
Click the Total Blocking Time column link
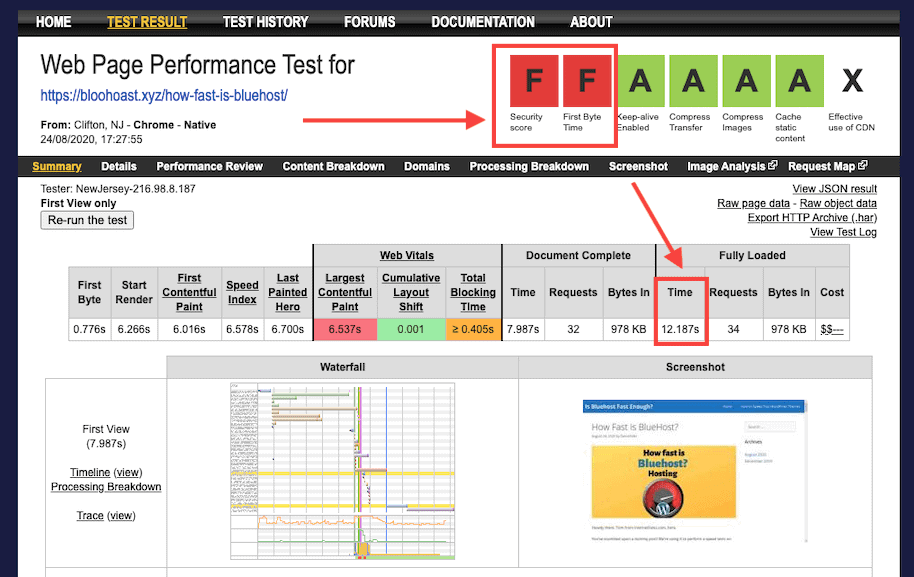[x=473, y=293]
